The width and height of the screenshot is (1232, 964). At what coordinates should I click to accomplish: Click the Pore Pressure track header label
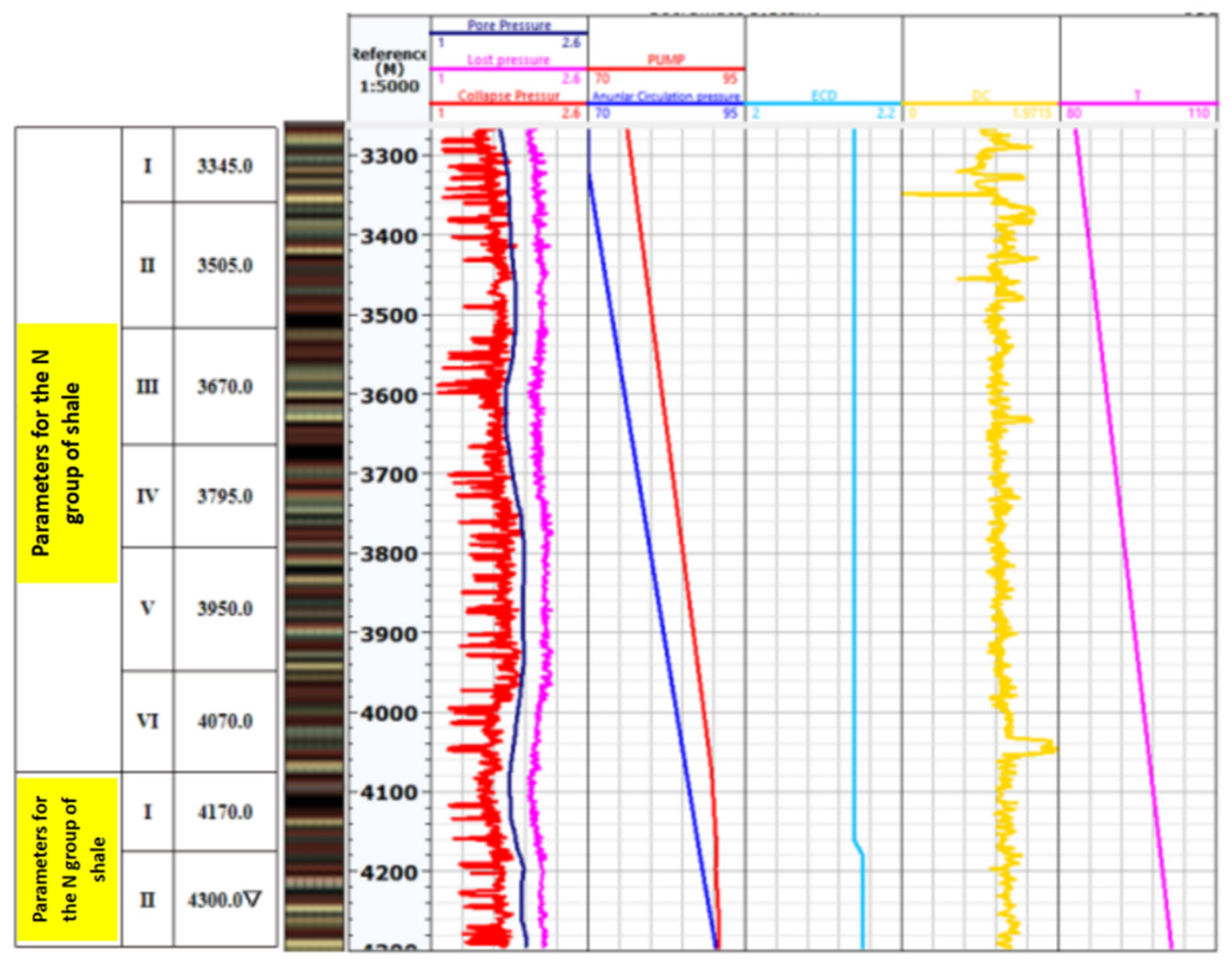tap(509, 25)
